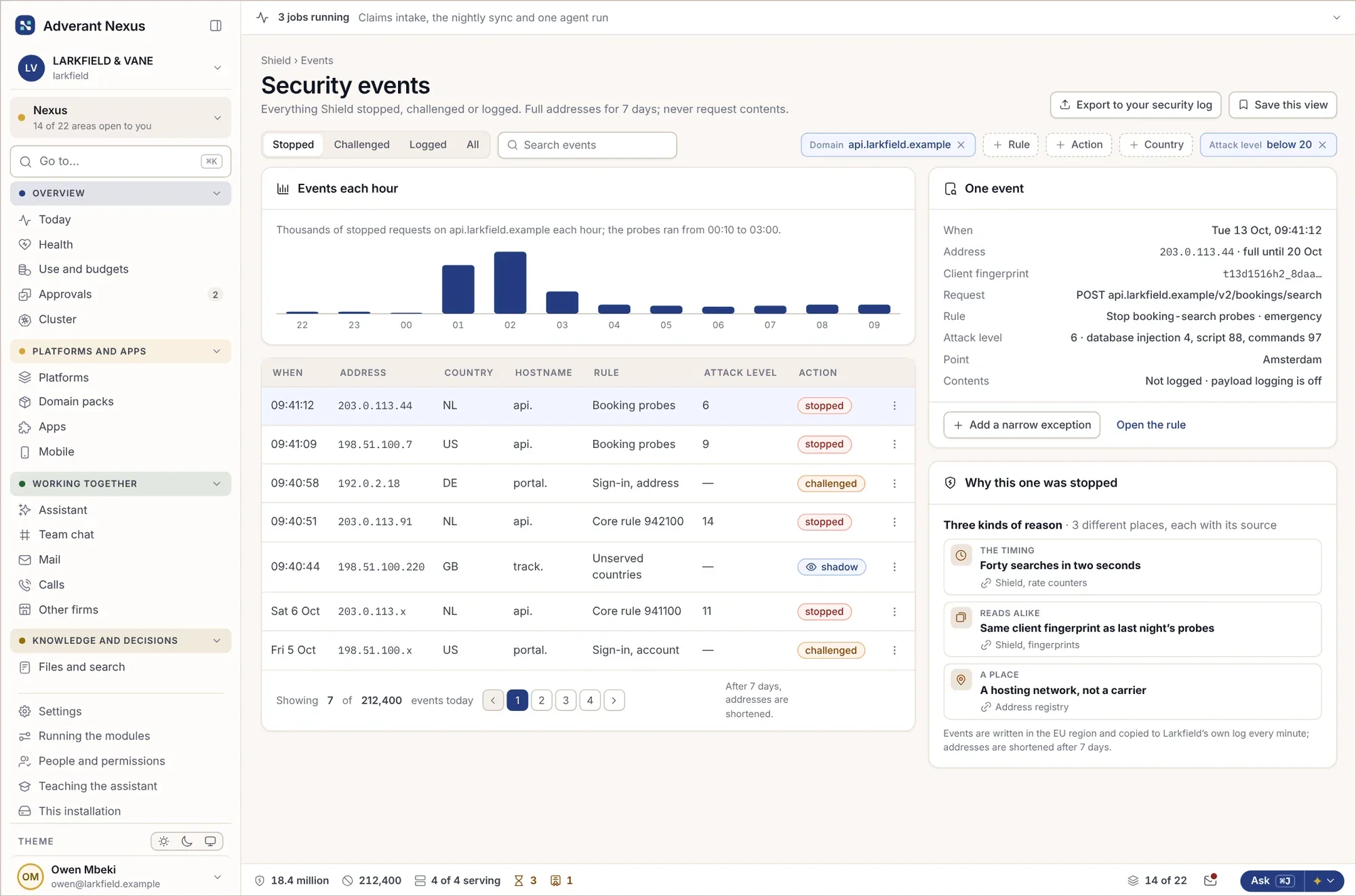Open the Domain packs cube icon
The width and height of the screenshot is (1356, 896).
point(25,402)
